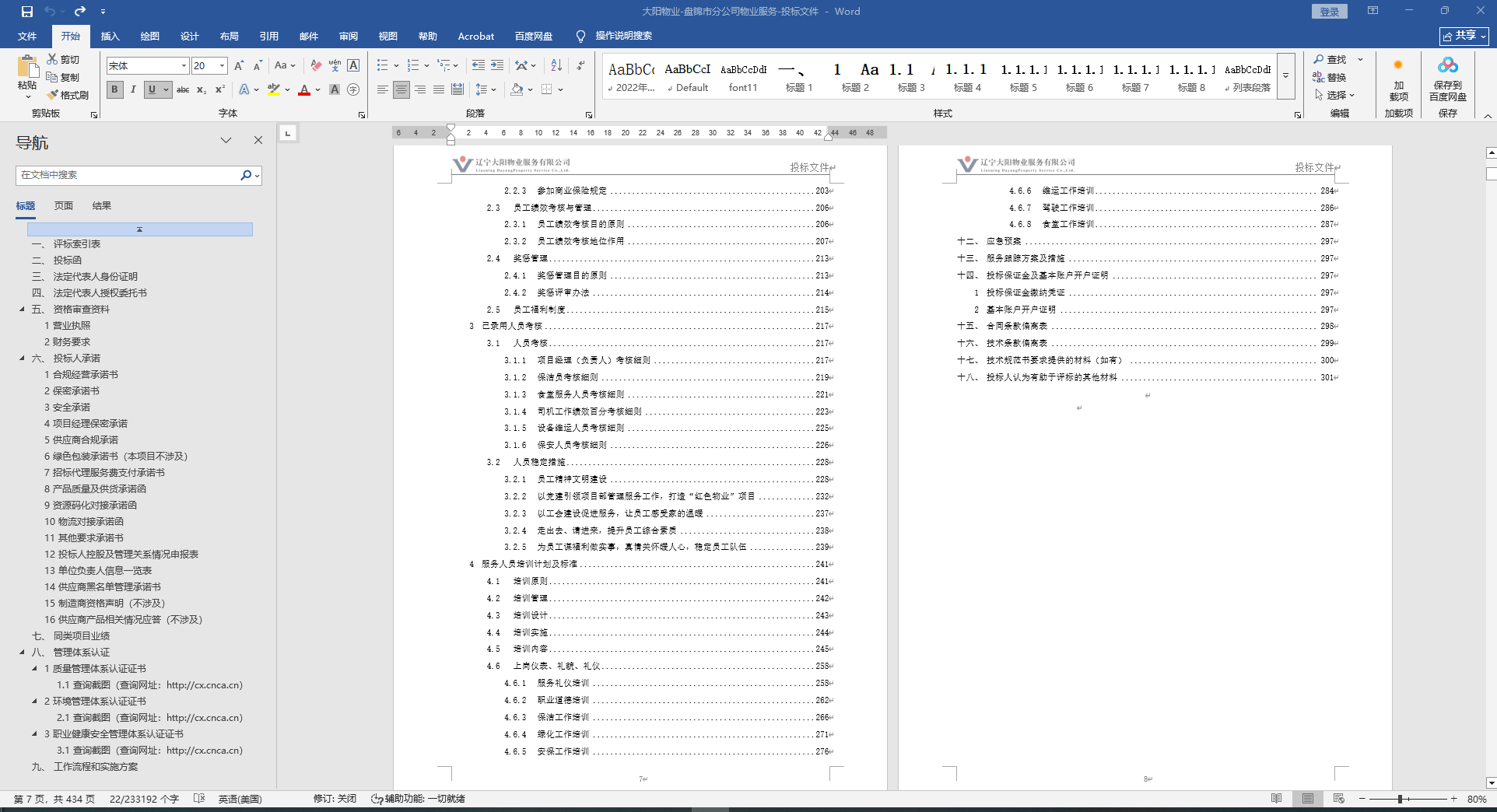This screenshot has height=812, width=1497.
Task: Toggle strikethrough on text
Action: coord(183,89)
